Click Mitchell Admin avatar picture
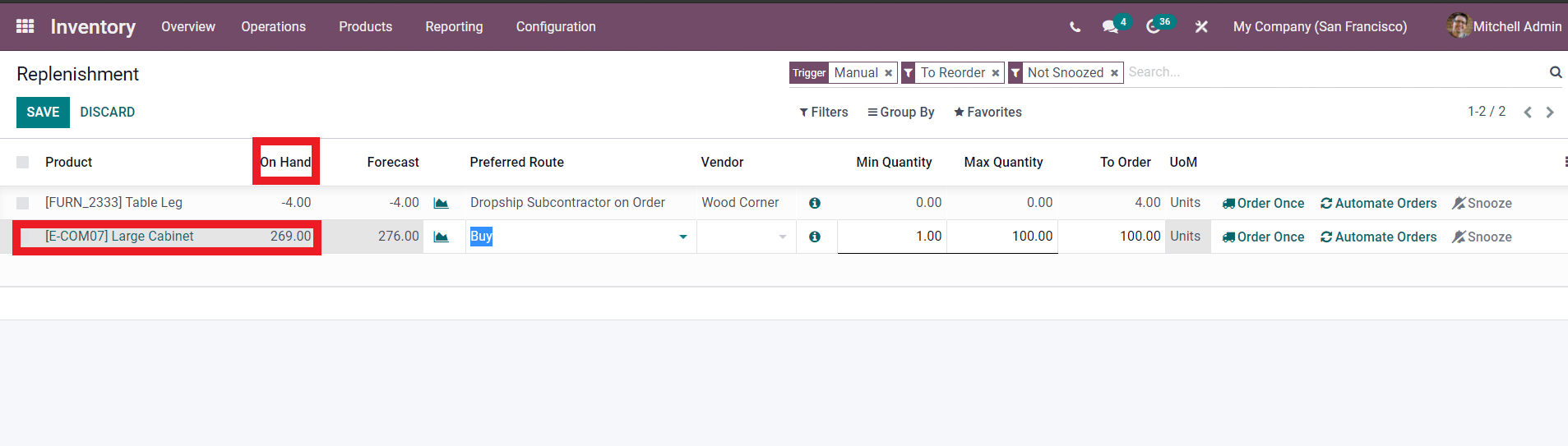This screenshot has height=446, width=1568. click(x=1459, y=25)
